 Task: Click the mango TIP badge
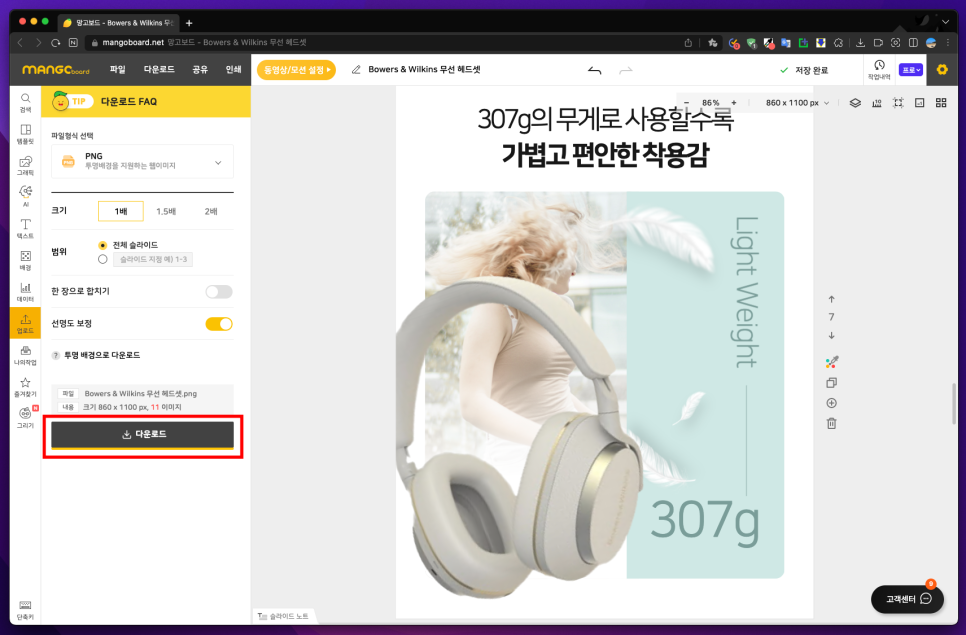(73, 101)
